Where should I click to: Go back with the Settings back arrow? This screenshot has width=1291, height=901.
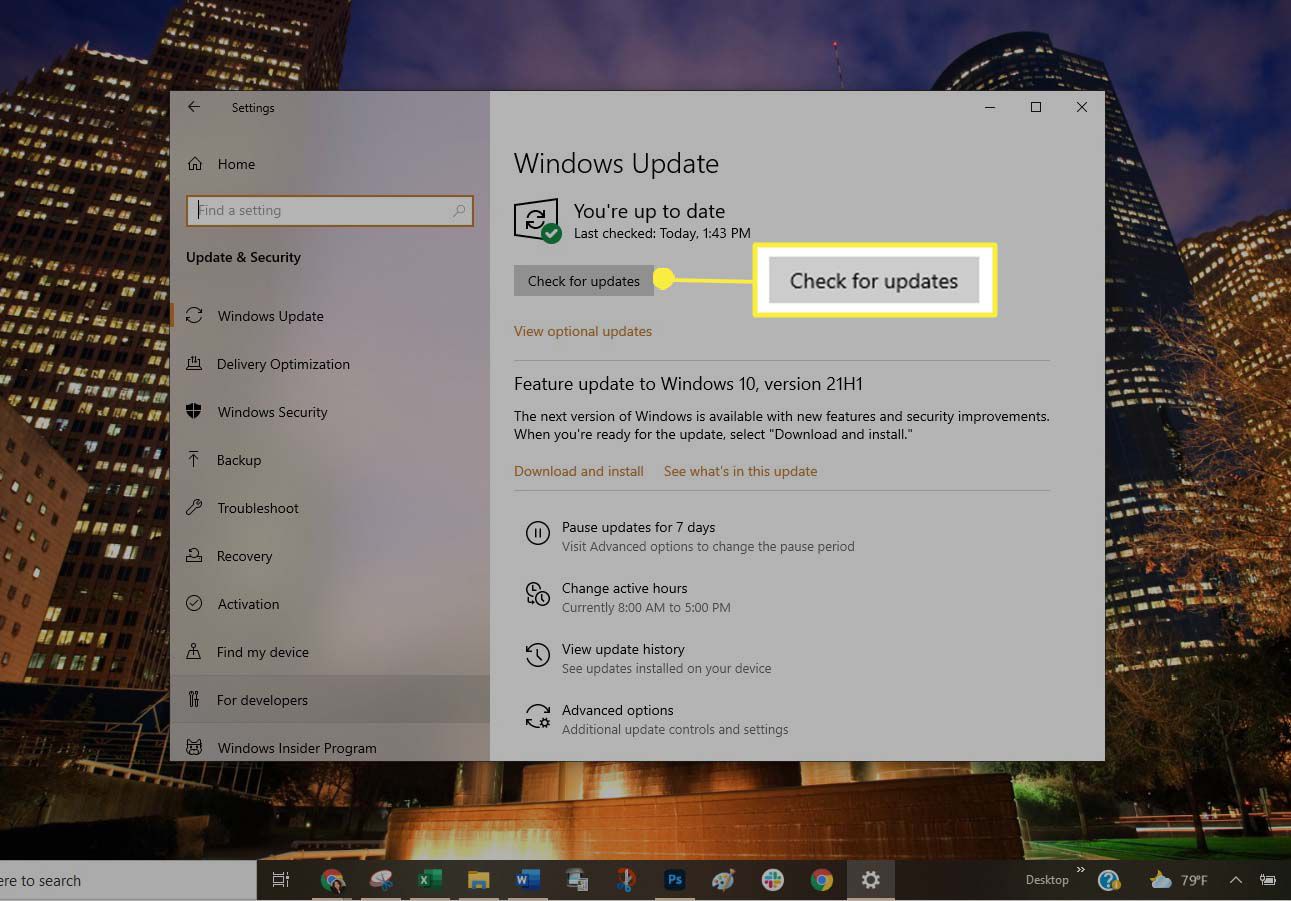click(x=194, y=107)
